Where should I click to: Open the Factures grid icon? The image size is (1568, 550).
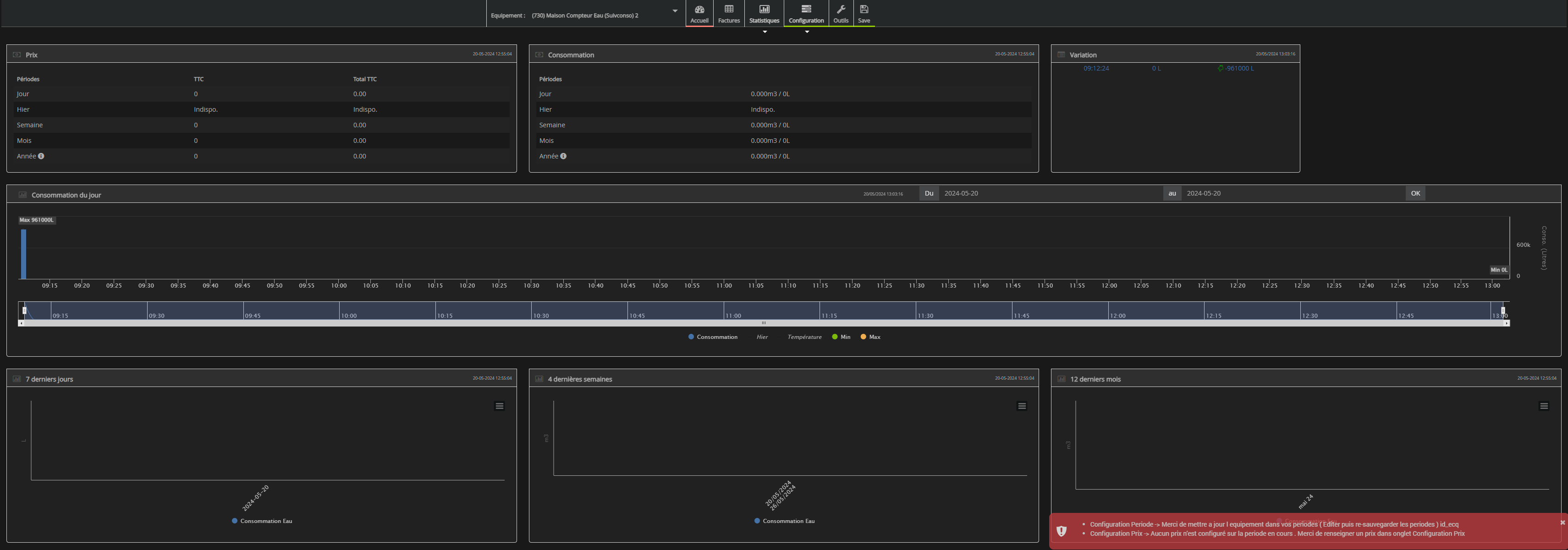point(729,13)
